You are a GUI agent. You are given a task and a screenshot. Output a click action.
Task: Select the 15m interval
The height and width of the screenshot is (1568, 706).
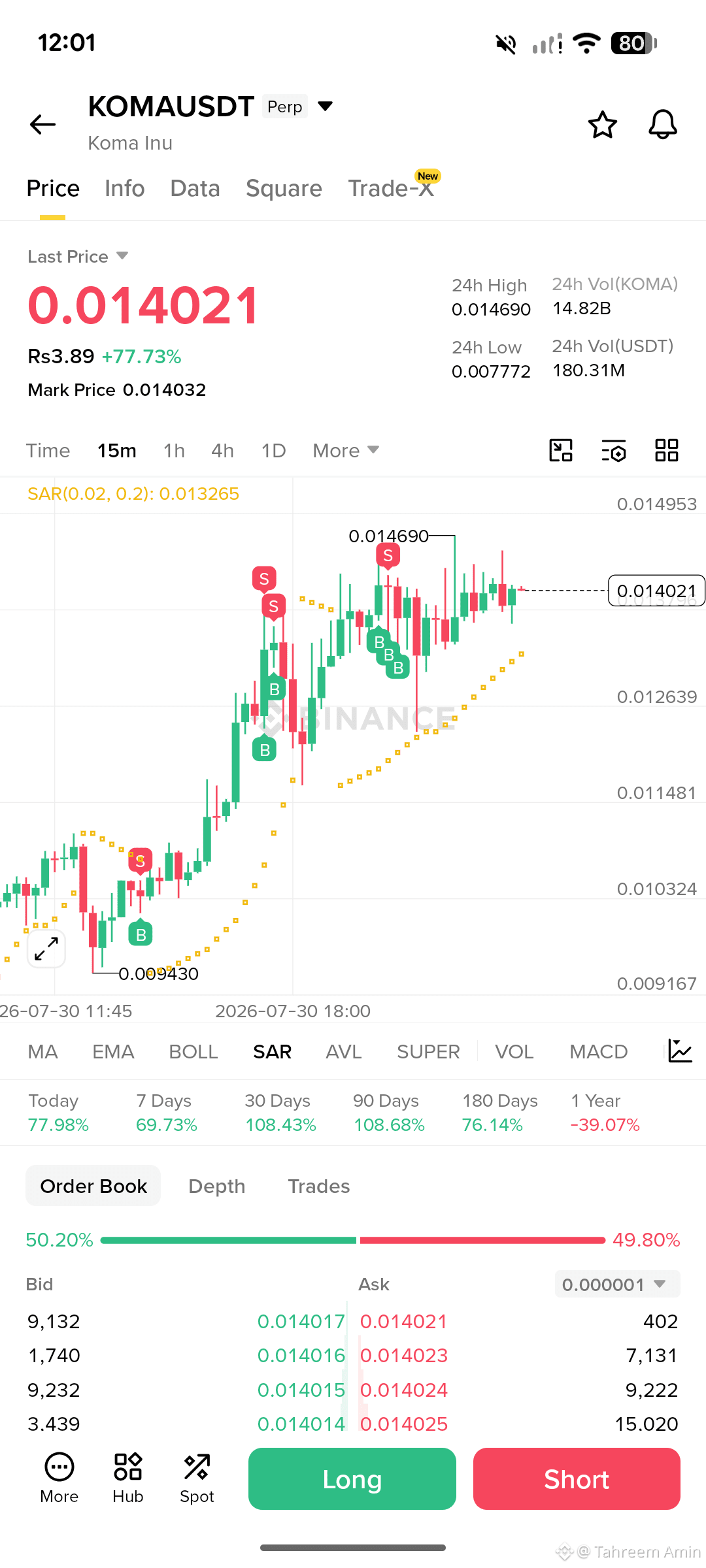[117, 450]
